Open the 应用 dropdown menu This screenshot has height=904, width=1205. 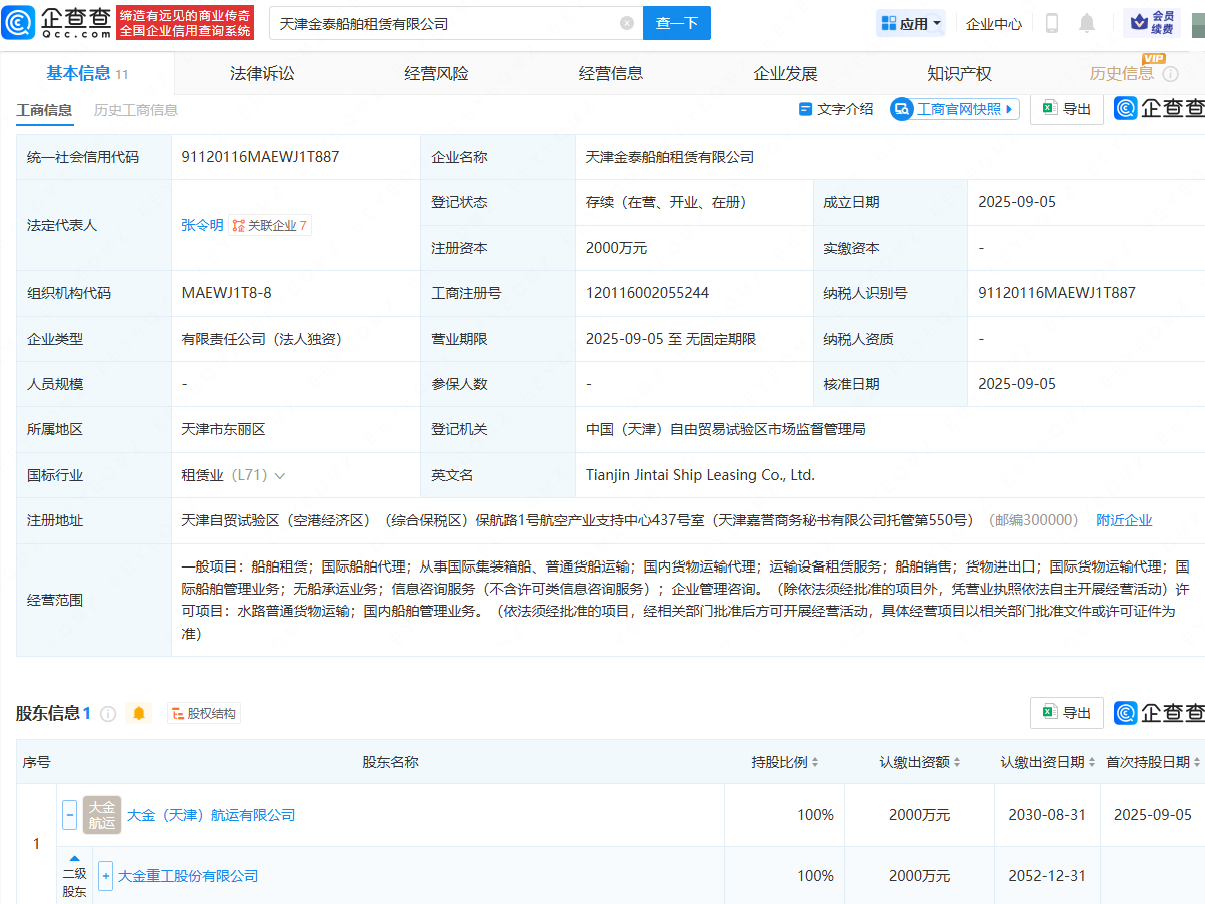[x=910, y=23]
